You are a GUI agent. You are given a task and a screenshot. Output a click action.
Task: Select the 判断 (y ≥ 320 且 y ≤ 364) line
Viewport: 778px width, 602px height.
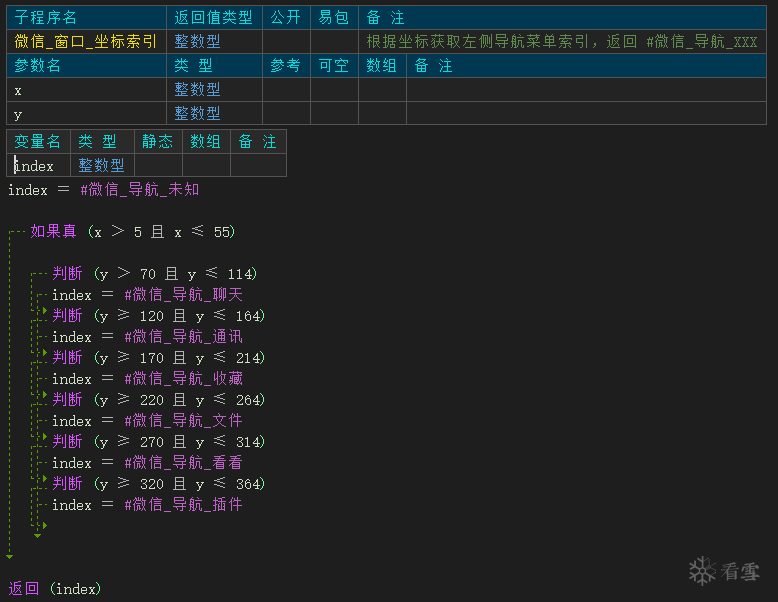158,483
